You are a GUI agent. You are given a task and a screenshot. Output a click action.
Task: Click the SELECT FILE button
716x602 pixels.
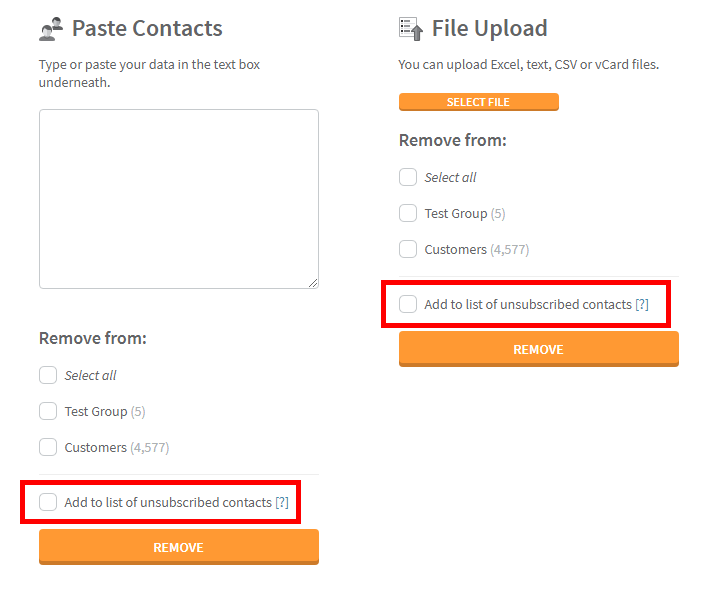click(479, 102)
